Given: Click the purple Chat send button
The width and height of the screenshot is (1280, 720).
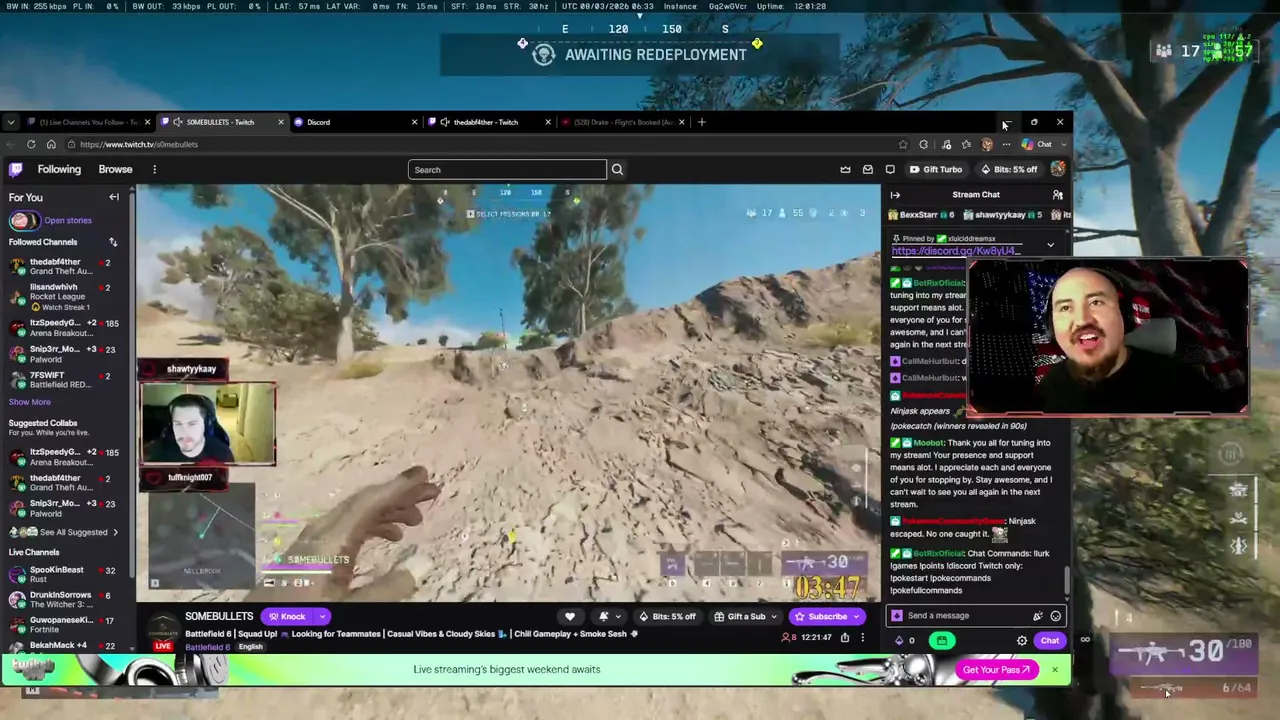Looking at the screenshot, I should click(1049, 641).
